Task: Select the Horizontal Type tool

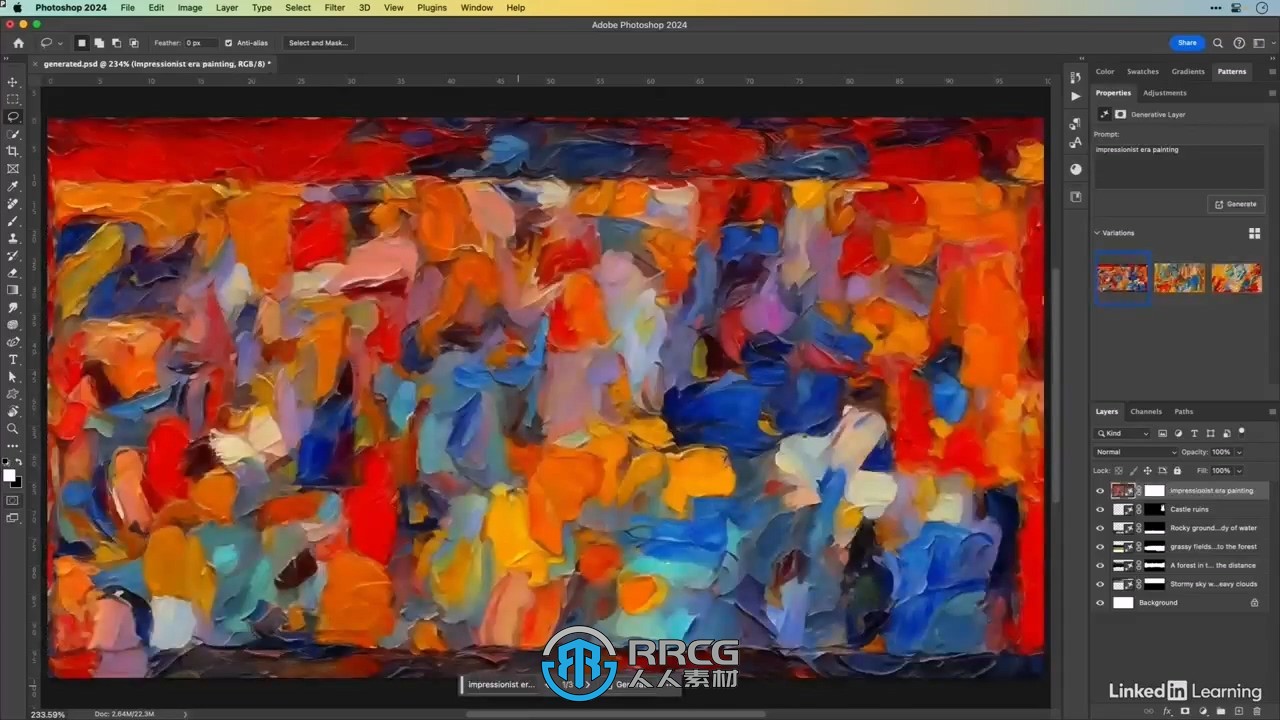Action: coord(13,359)
